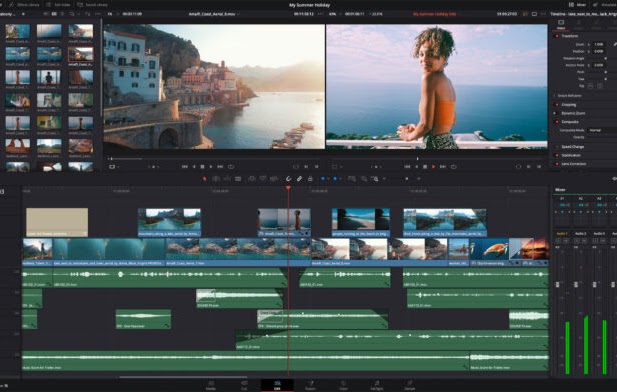The image size is (617, 392).
Task: Click the Replace clip icon
Action: pos(274,179)
